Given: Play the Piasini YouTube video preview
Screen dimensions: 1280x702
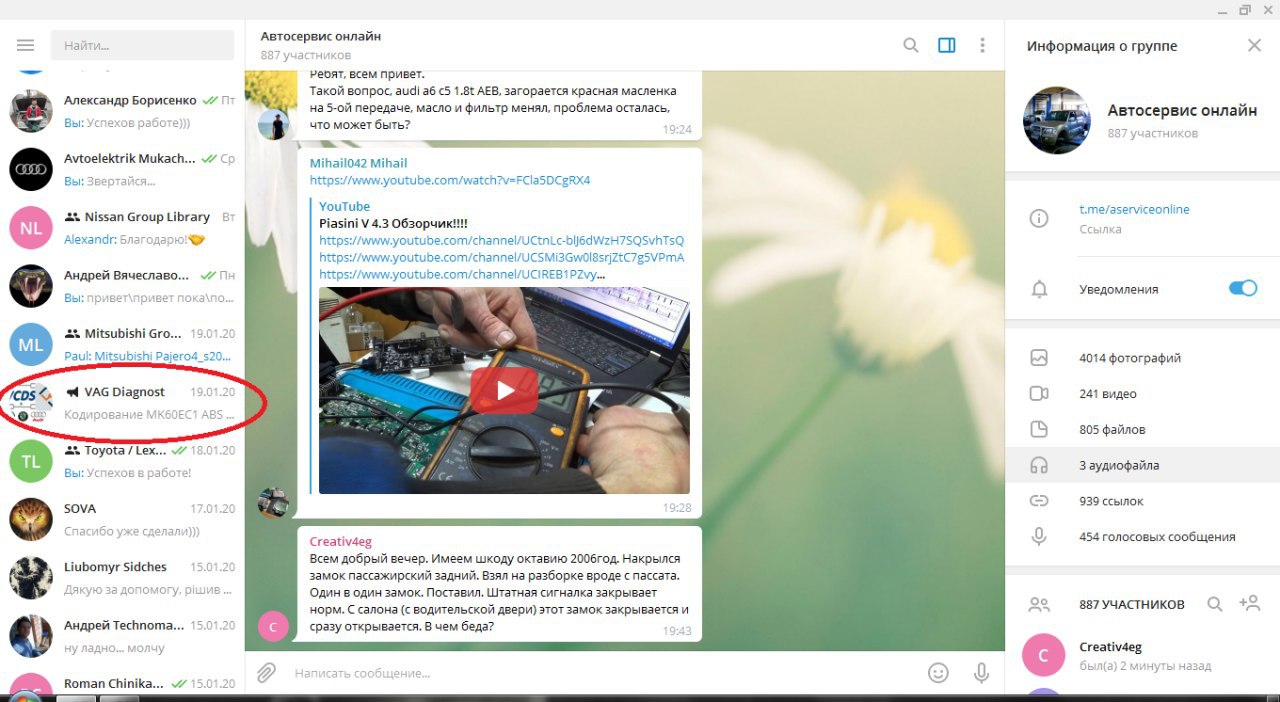Looking at the screenshot, I should click(x=504, y=390).
